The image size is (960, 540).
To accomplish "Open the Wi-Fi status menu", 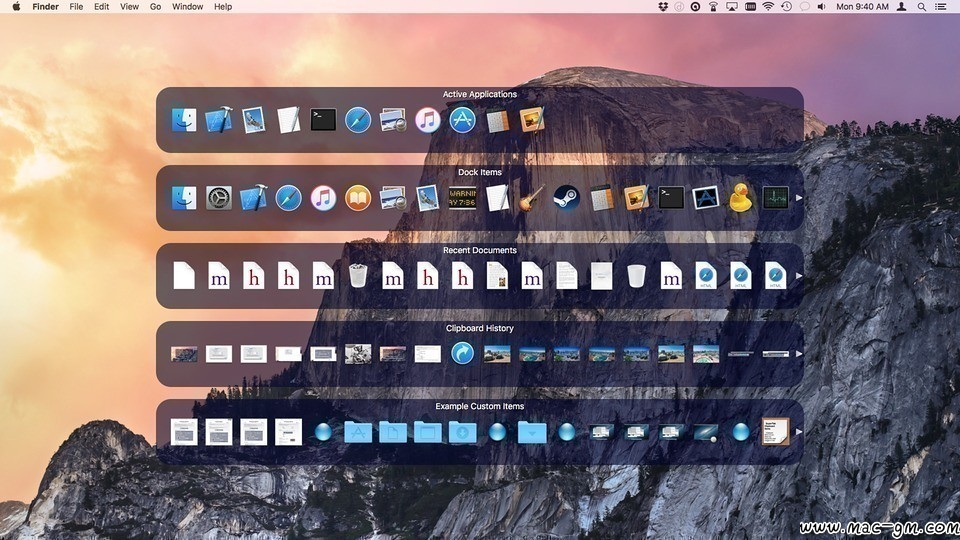I will pyautogui.click(x=768, y=7).
